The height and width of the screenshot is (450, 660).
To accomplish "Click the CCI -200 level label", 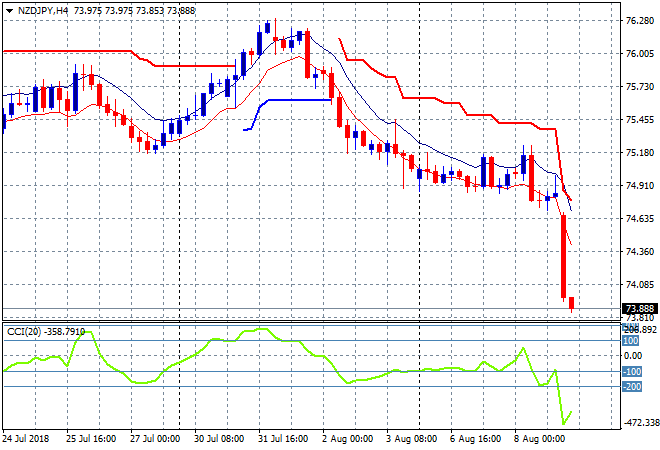I will click(x=630, y=386).
